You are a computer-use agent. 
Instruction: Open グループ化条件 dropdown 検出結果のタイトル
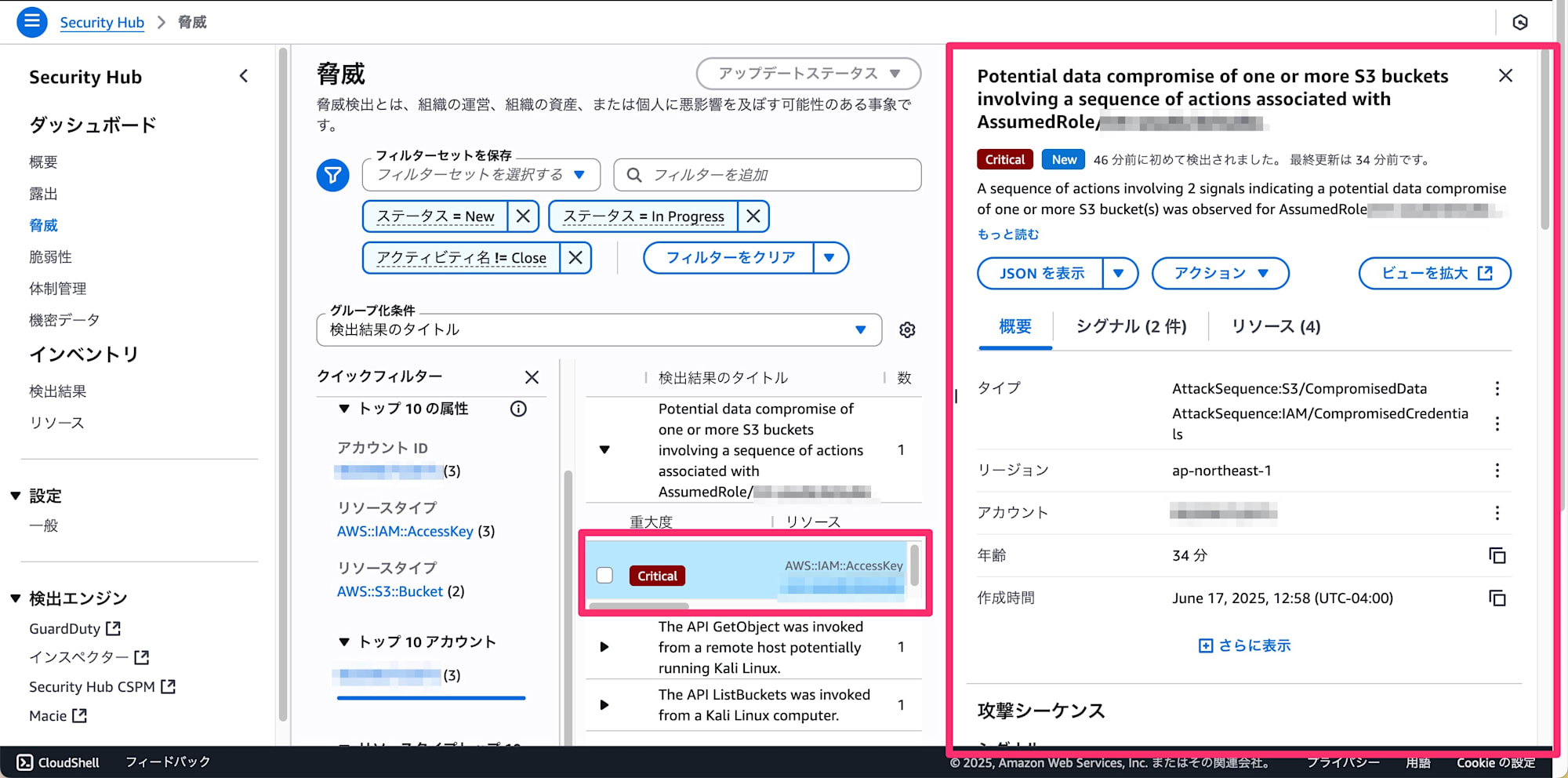pyautogui.click(x=599, y=330)
